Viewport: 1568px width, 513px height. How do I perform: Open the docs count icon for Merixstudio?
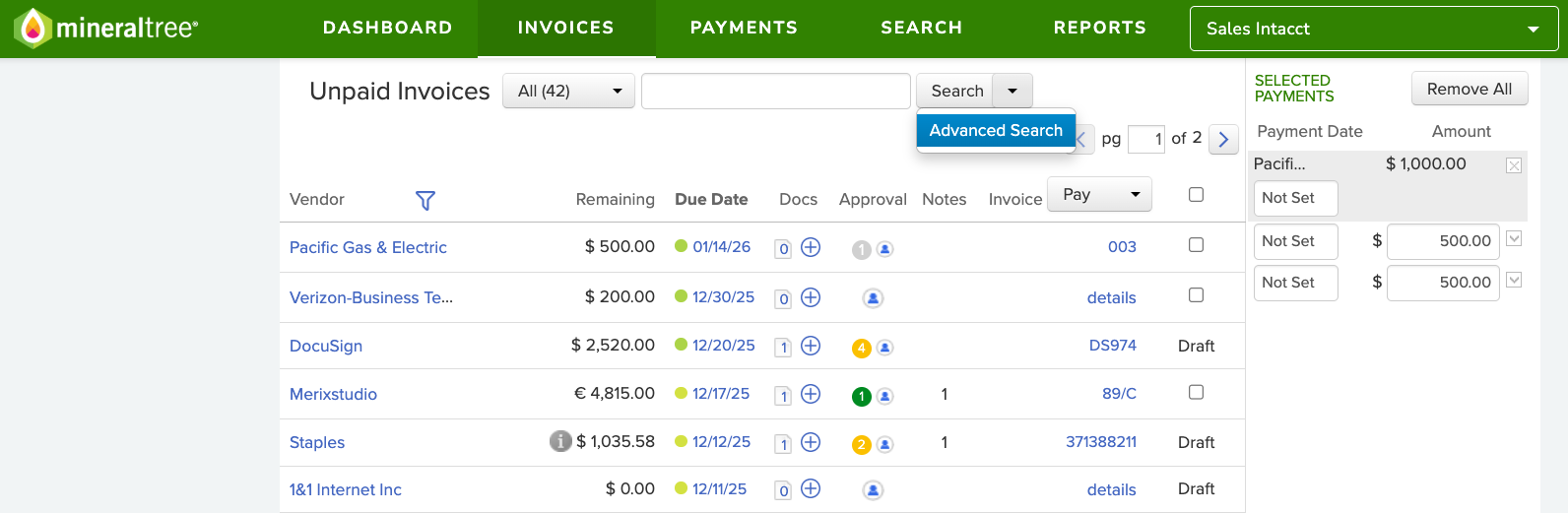coord(783,396)
